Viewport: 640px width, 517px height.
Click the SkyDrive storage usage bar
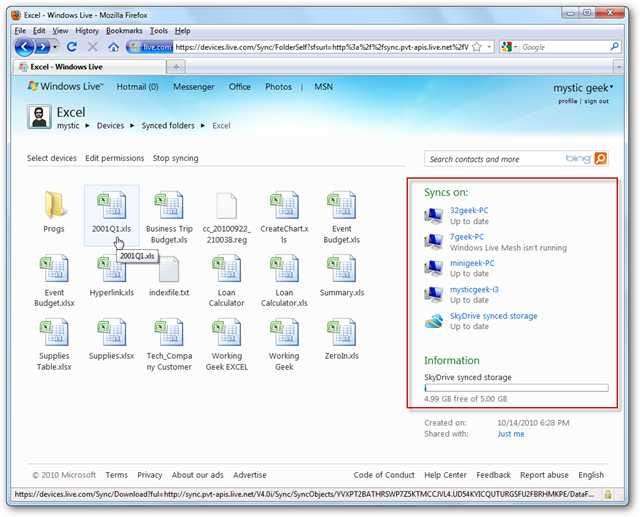point(516,388)
